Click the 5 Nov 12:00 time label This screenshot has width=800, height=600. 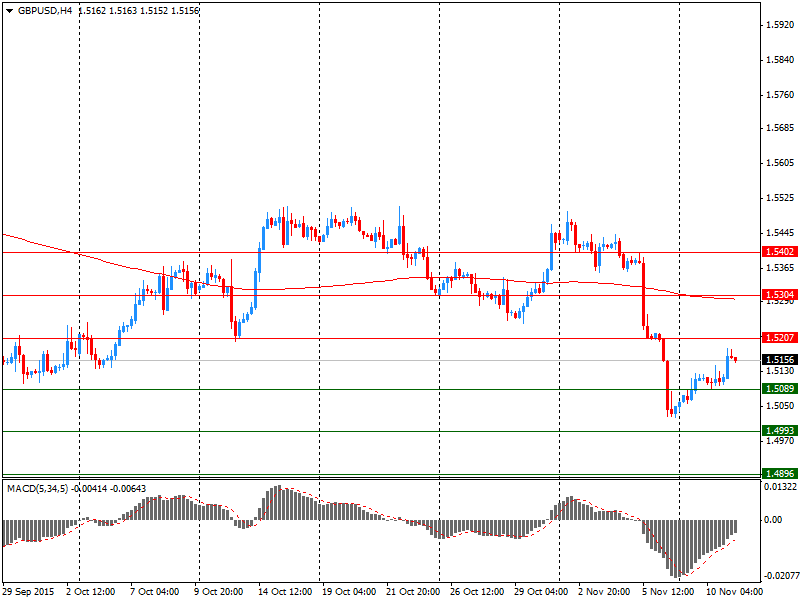pyautogui.click(x=668, y=592)
